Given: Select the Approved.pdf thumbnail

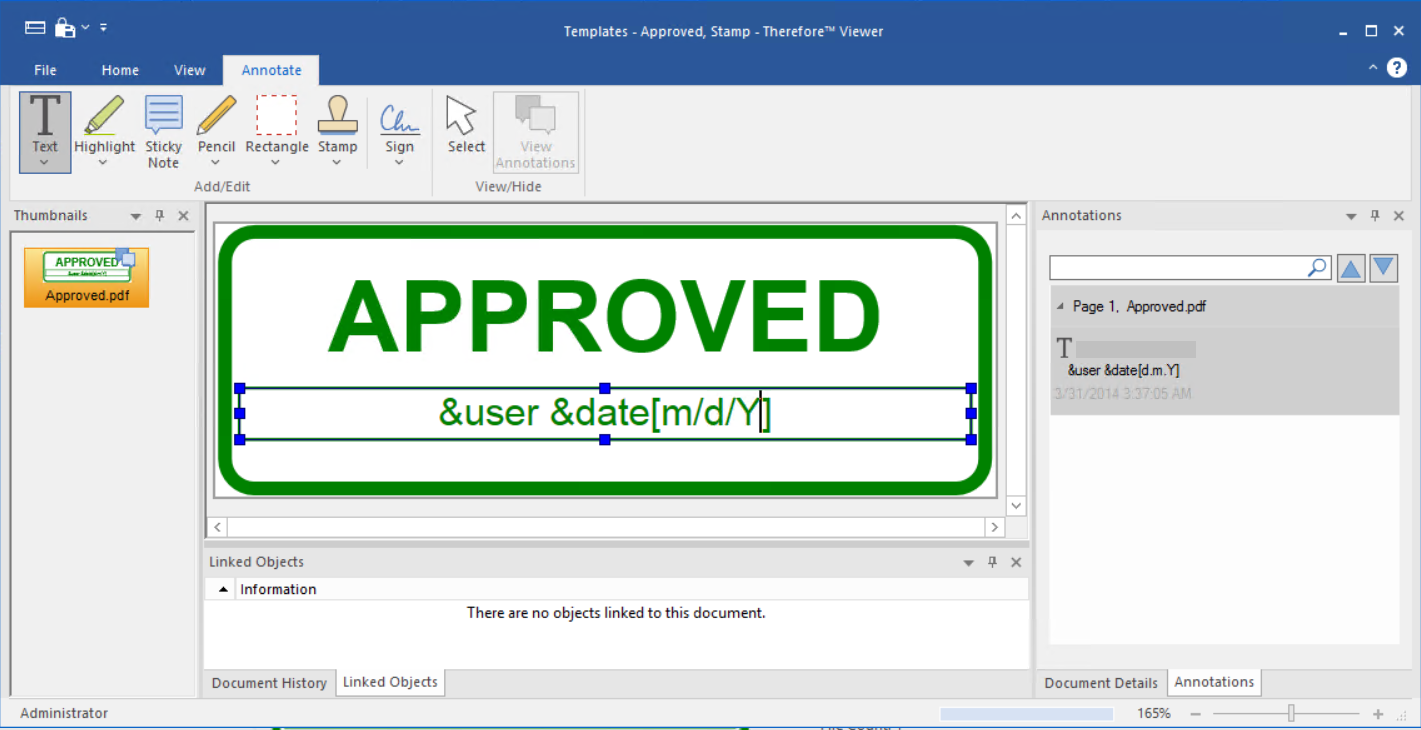Looking at the screenshot, I should [86, 270].
